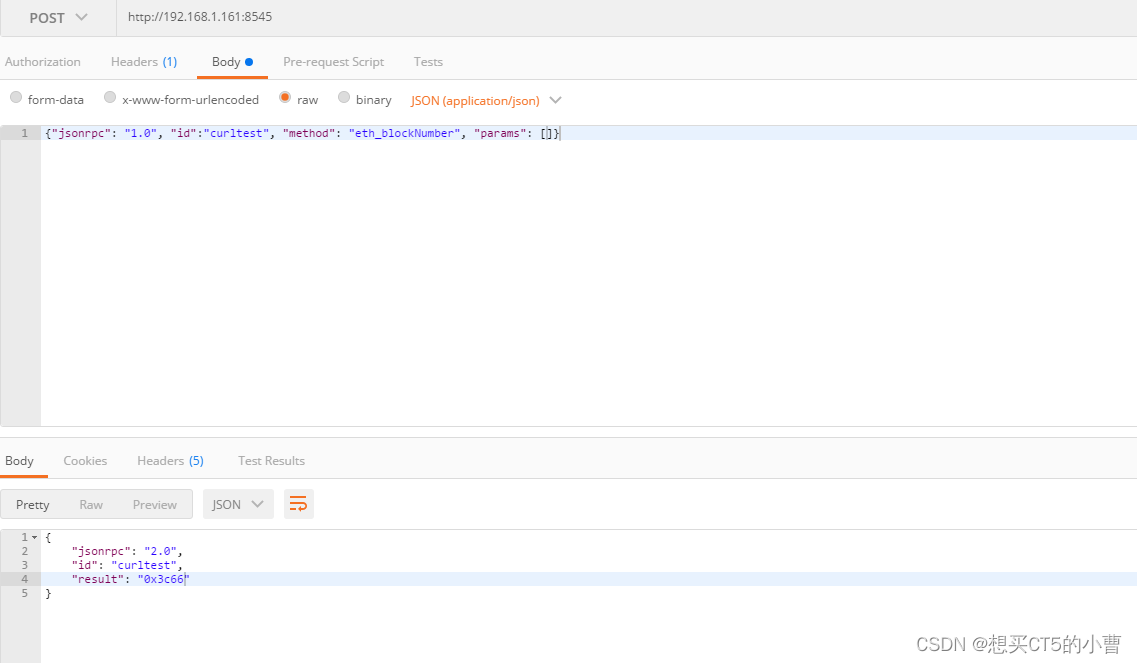Open the response Cookies tab
1137x663 pixels.
85,460
